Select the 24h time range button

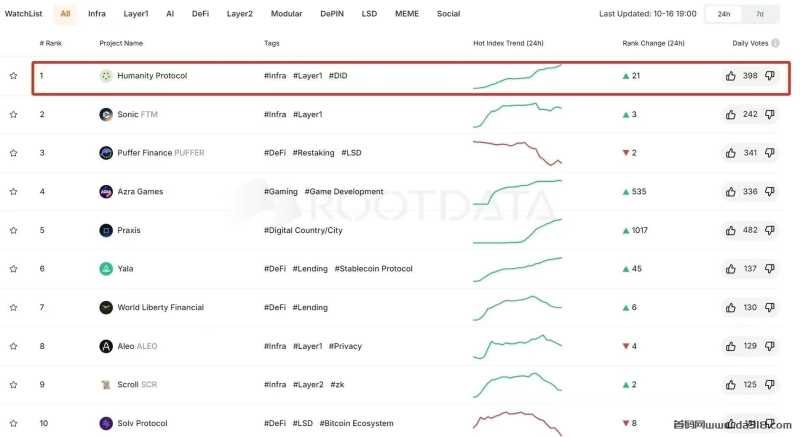point(724,14)
